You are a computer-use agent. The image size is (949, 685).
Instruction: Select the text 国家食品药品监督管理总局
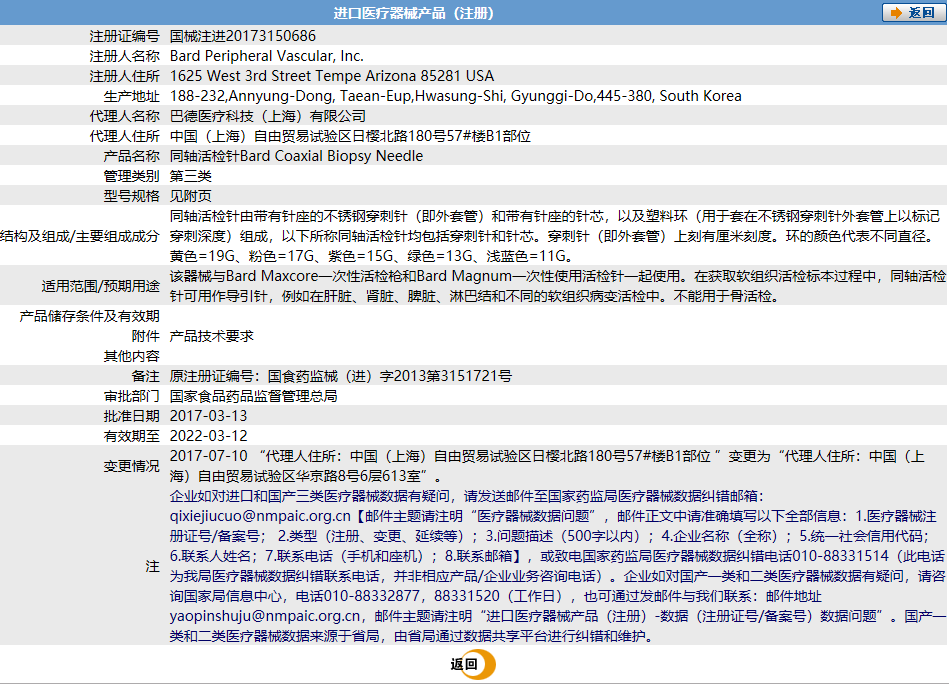point(254,396)
